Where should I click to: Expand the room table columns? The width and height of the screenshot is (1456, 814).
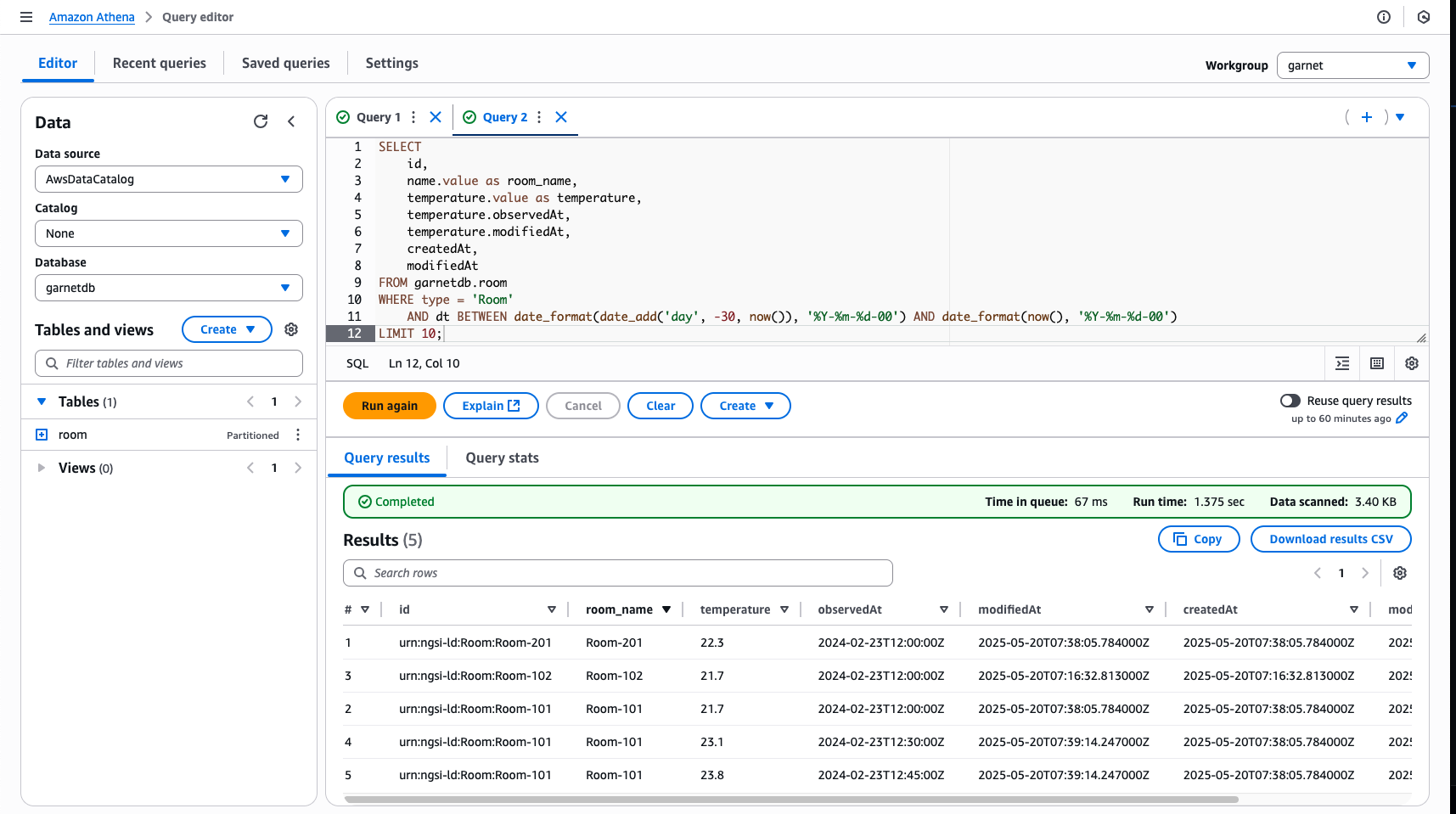pyautogui.click(x=42, y=435)
